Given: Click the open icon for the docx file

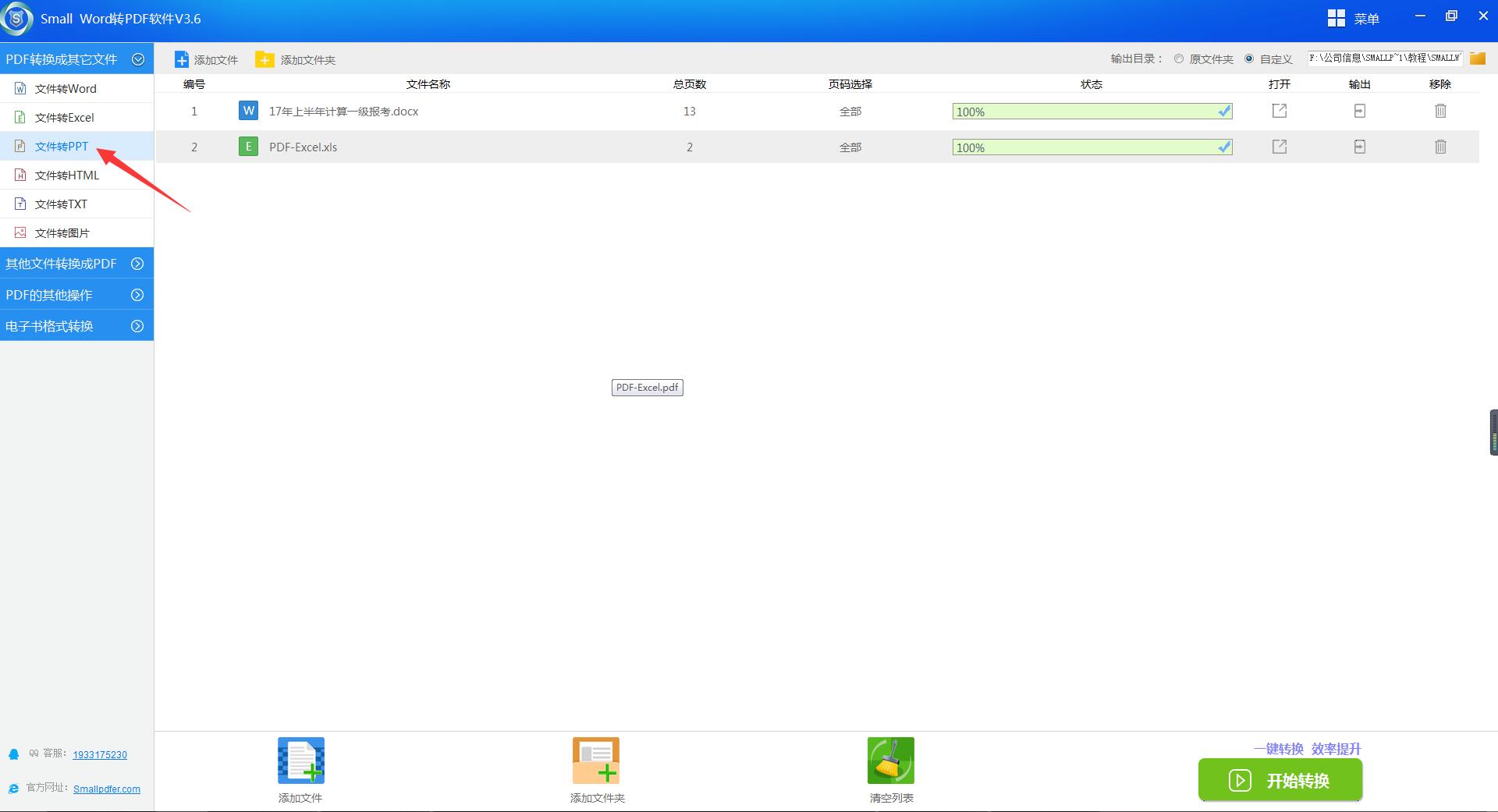Looking at the screenshot, I should [1280, 111].
